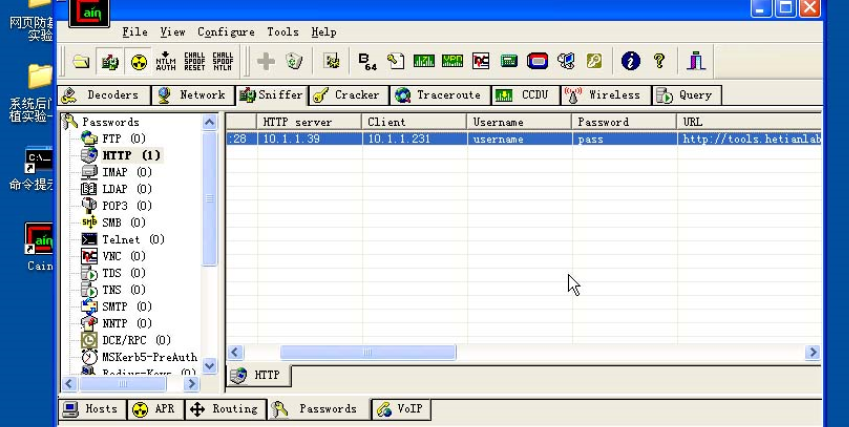Click the CHALL SPOOF NTLM icon
This screenshot has height=427, width=849.
(223, 61)
